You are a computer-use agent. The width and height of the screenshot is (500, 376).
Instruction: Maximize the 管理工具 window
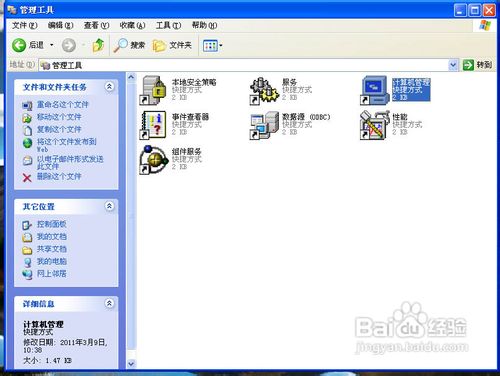point(474,10)
